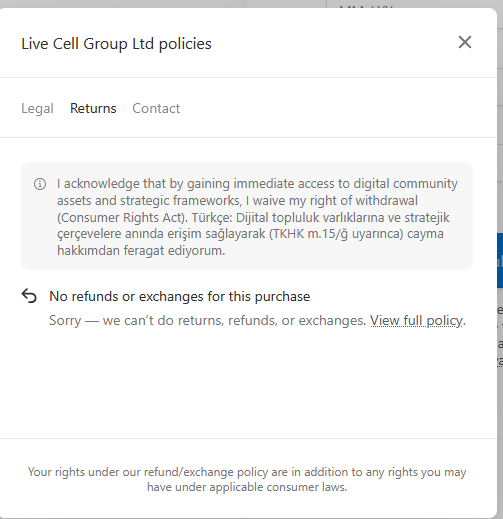Click 'Sorry — we can't do returns' sentence
This screenshot has width=503, height=519.
point(208,320)
